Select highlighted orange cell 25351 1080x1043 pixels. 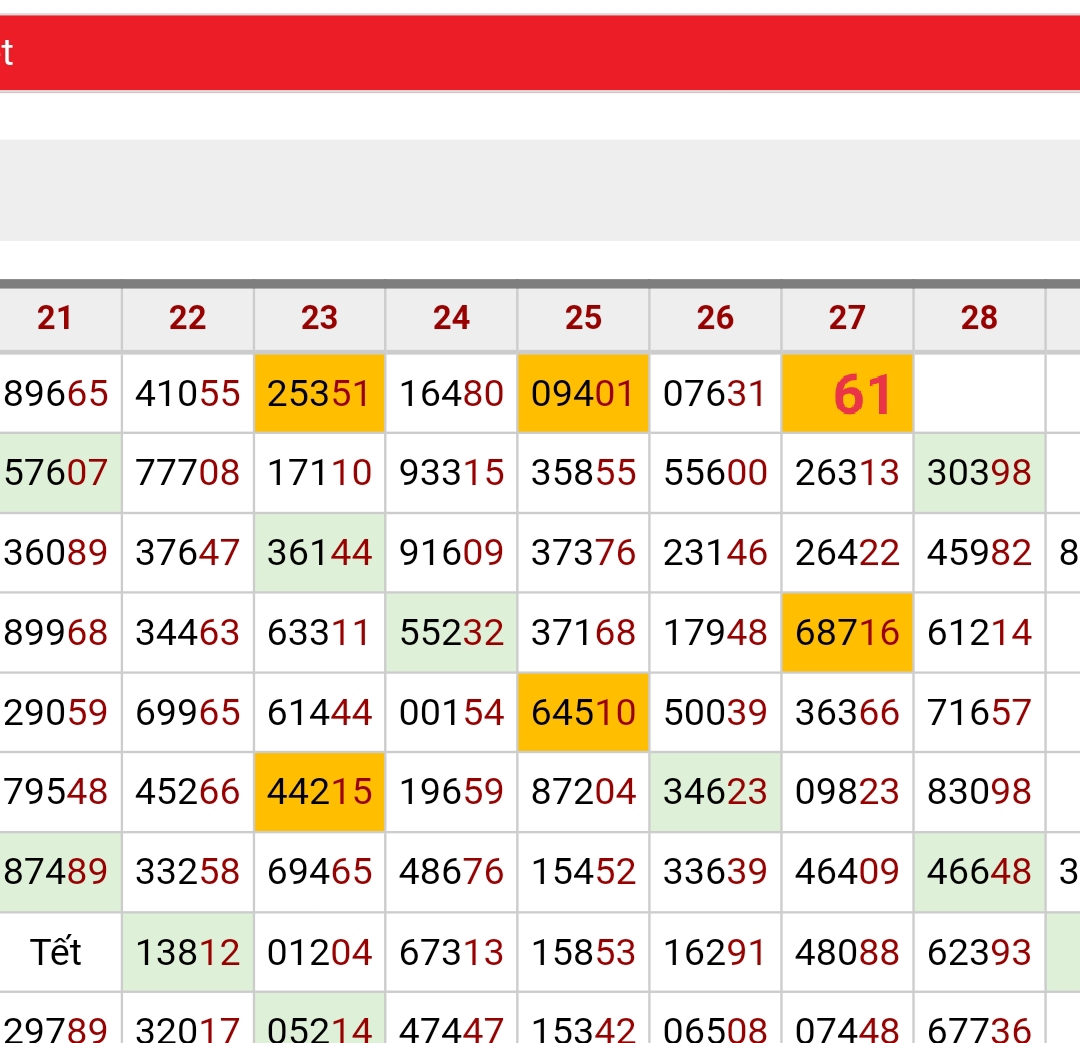click(319, 393)
